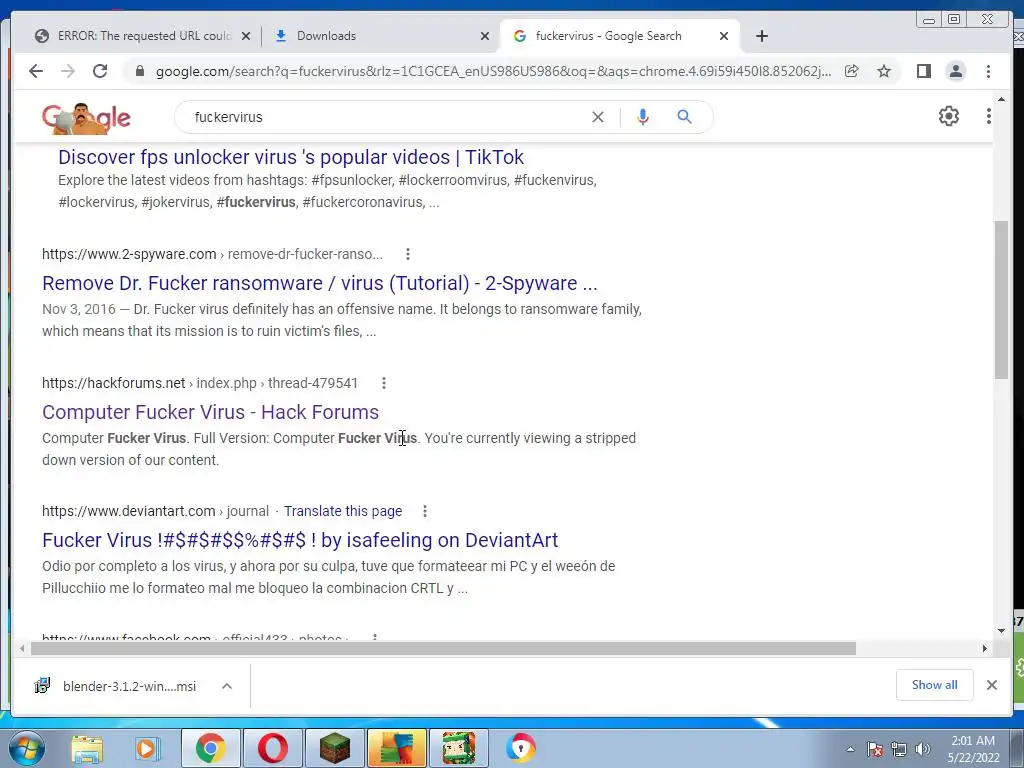
Task: Open the volume control in the tray
Action: (x=923, y=750)
